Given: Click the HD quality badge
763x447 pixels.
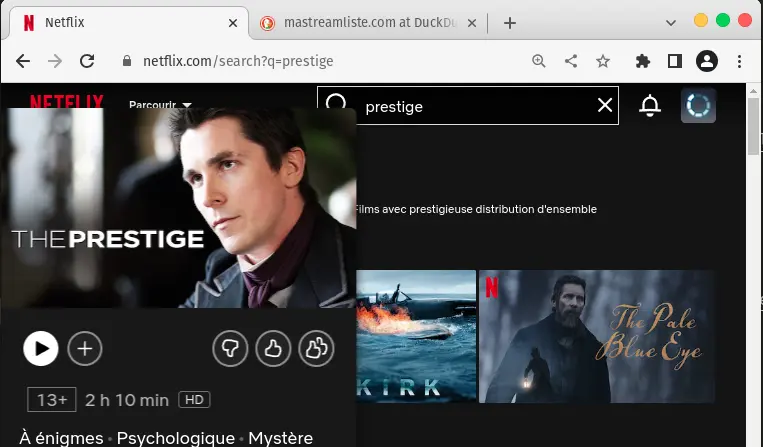Looking at the screenshot, I should 194,400.
